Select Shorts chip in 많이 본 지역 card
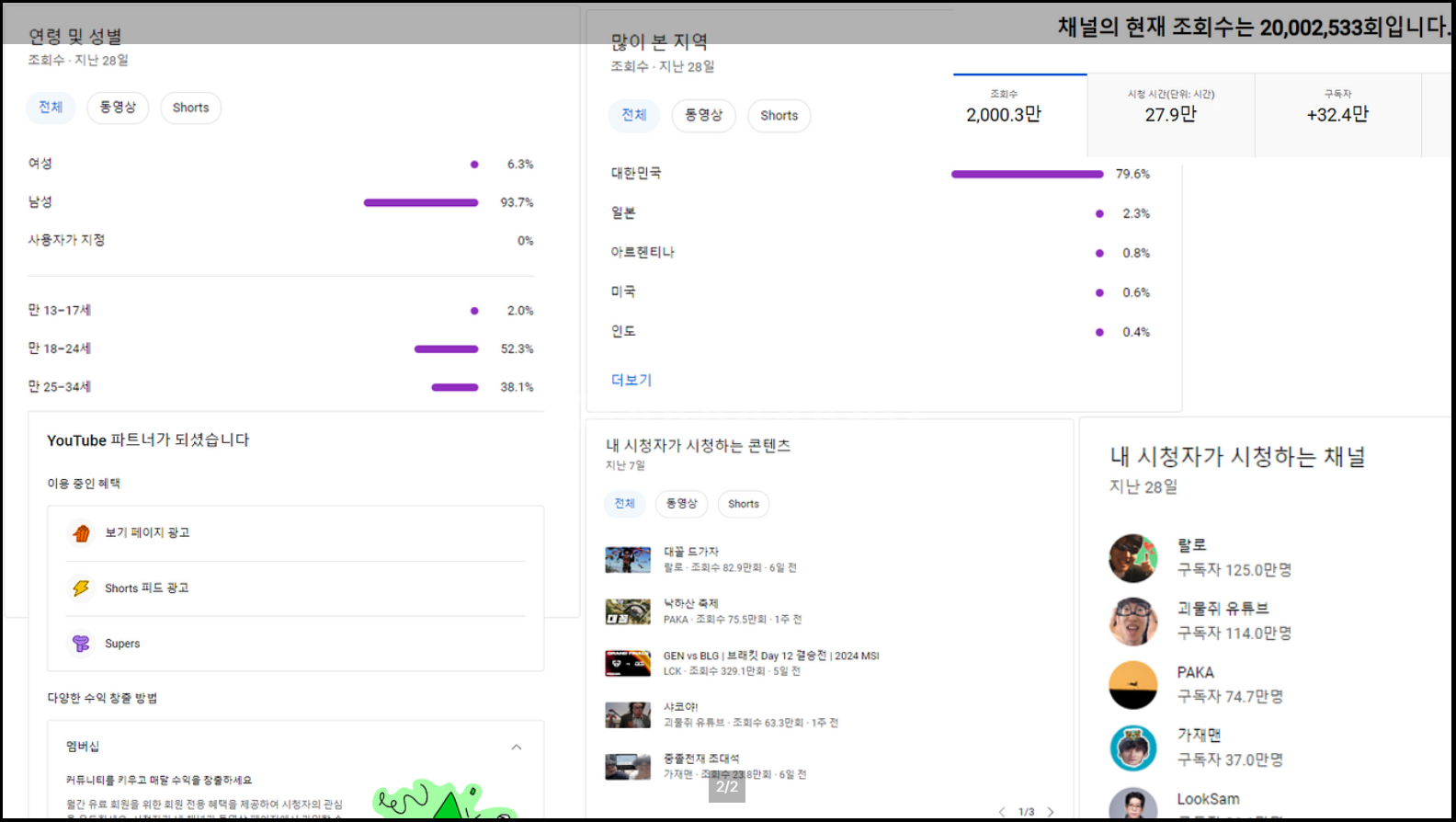This screenshot has height=822, width=1456. pyautogui.click(x=779, y=116)
